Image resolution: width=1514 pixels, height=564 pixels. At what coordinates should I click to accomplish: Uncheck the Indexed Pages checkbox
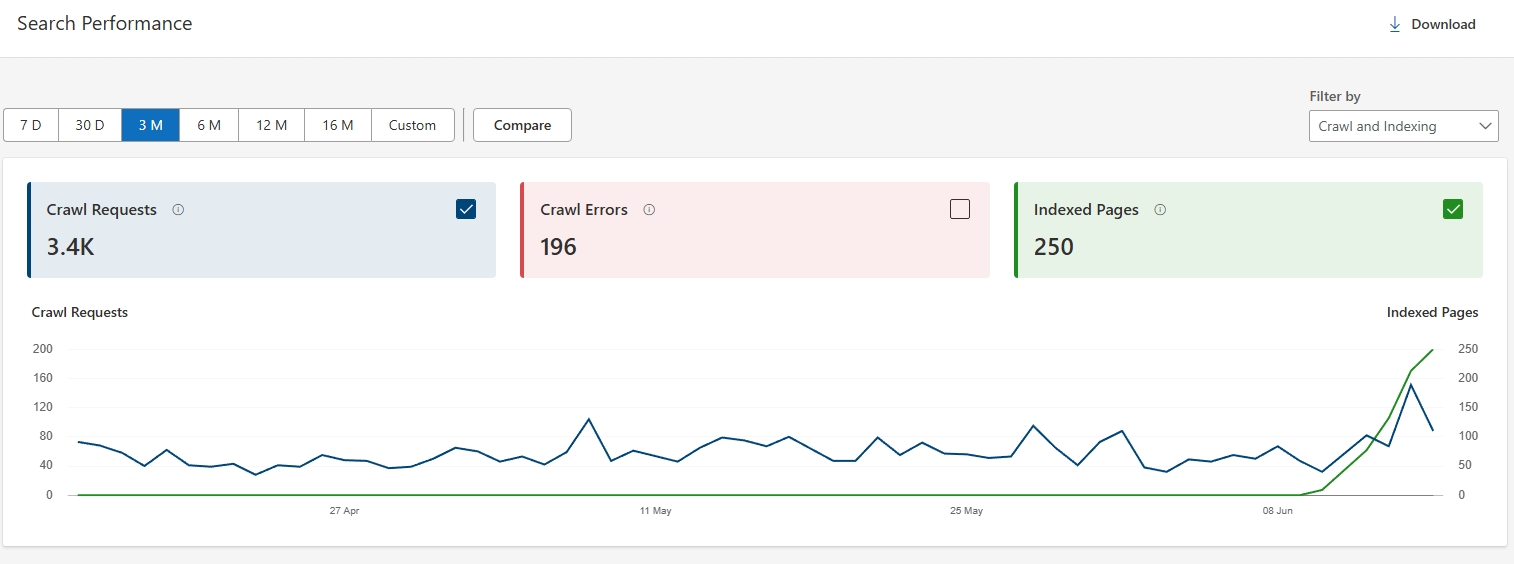point(1453,209)
